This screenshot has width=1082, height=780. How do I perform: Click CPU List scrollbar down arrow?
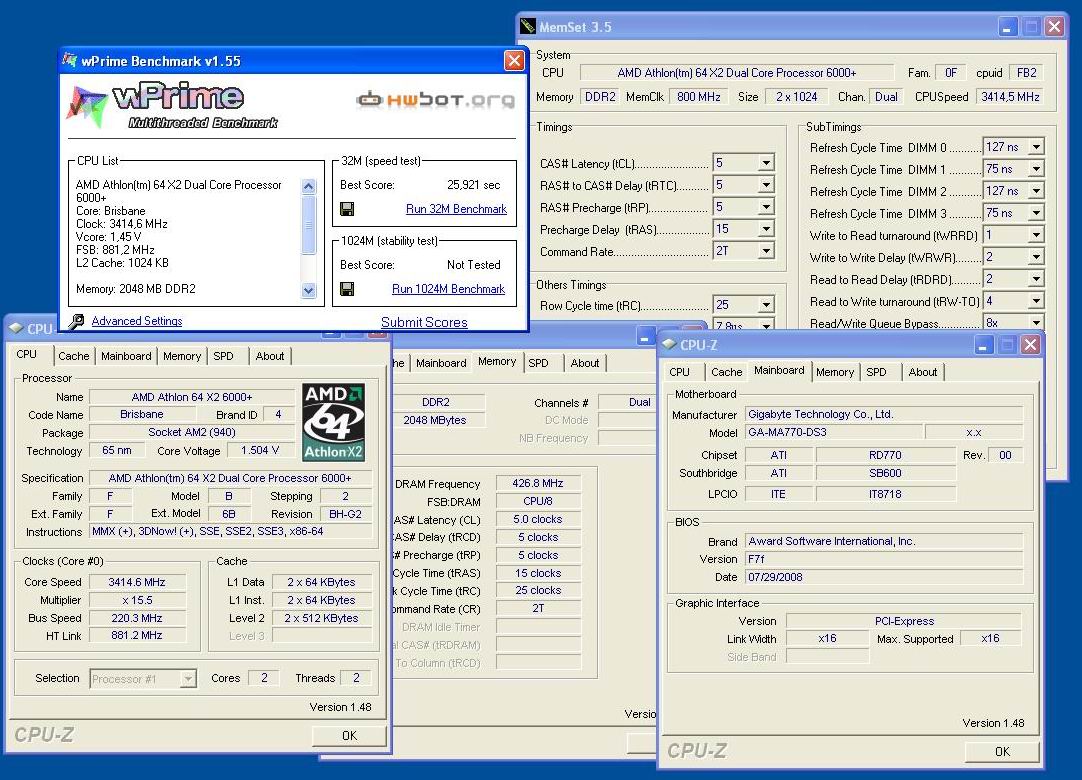tap(308, 291)
